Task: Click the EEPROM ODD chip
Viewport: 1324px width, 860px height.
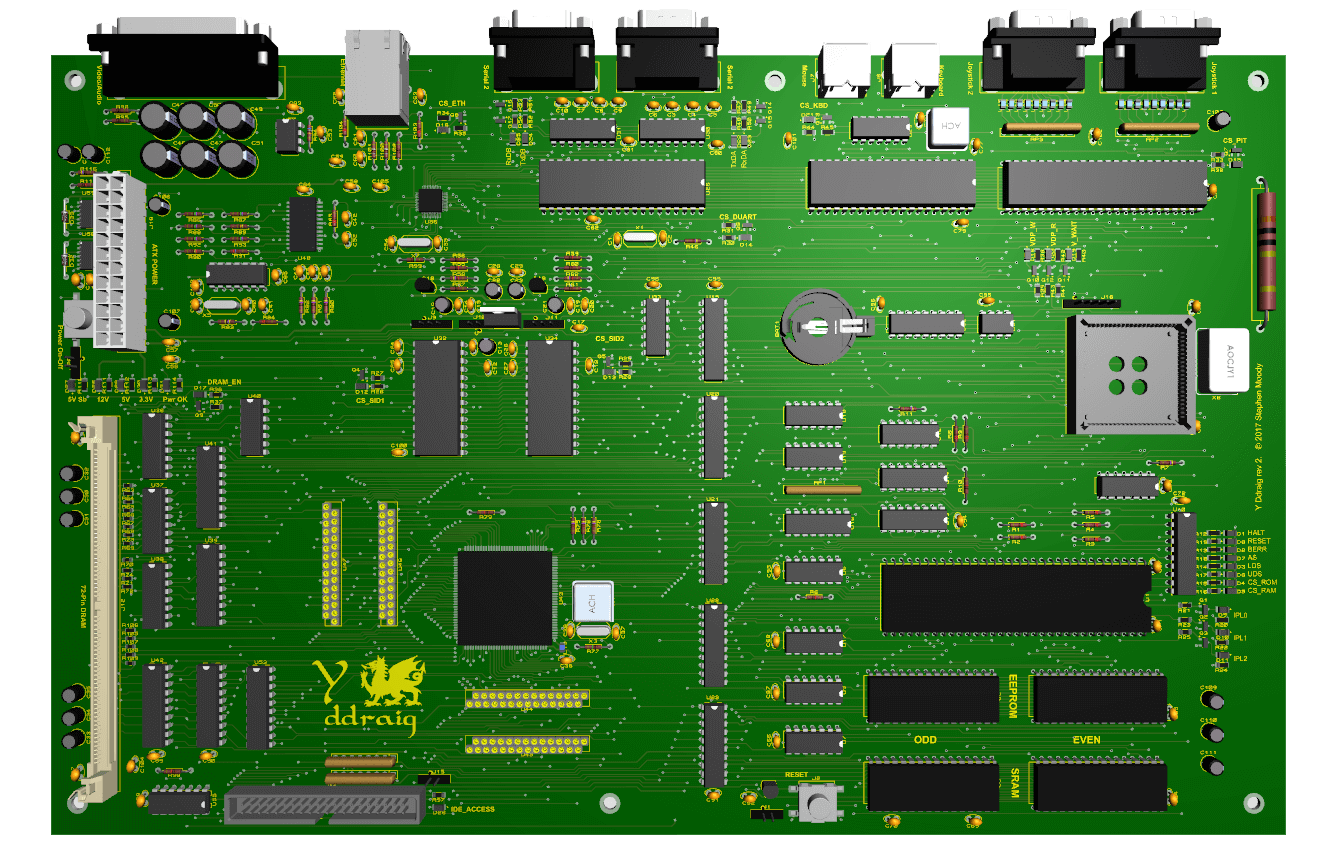Action: coord(932,698)
